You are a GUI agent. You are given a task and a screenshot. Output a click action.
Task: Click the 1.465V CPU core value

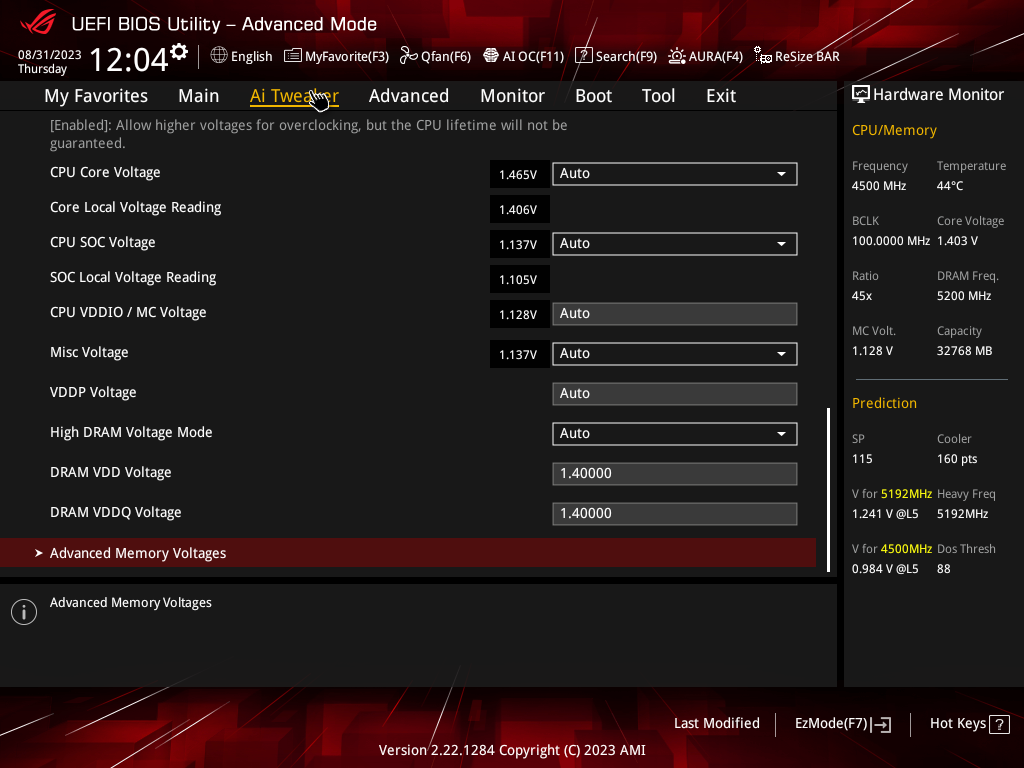[519, 174]
